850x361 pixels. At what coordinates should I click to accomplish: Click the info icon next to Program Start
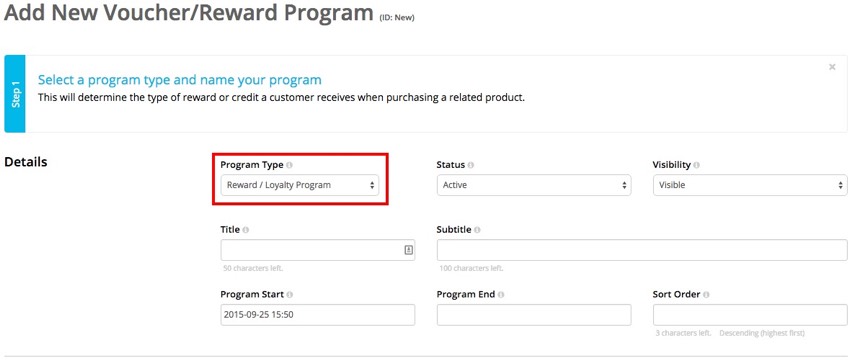(289, 295)
